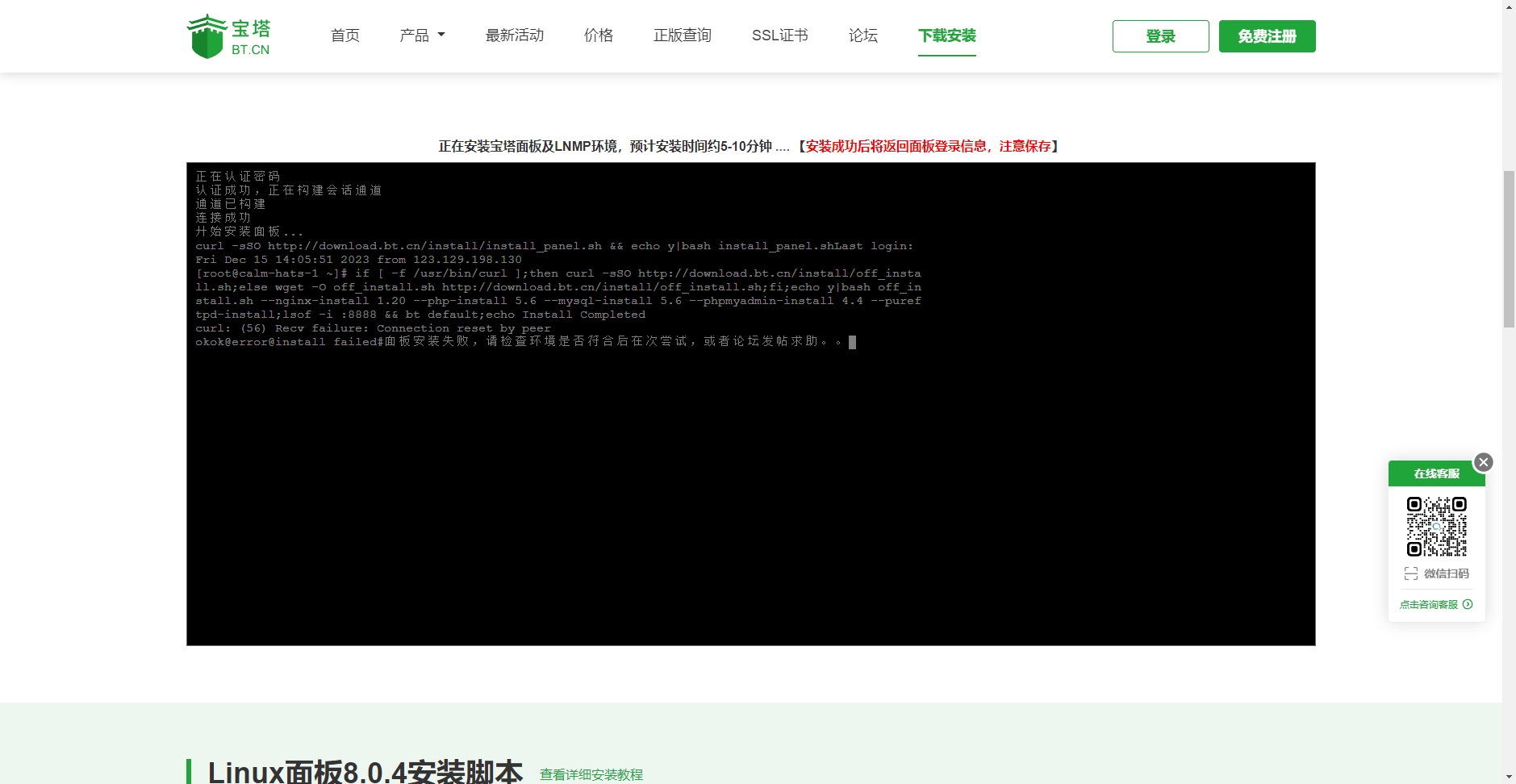Viewport: 1516px width, 784px height.
Task: Click inside the black installation terminal
Action: tap(750, 403)
